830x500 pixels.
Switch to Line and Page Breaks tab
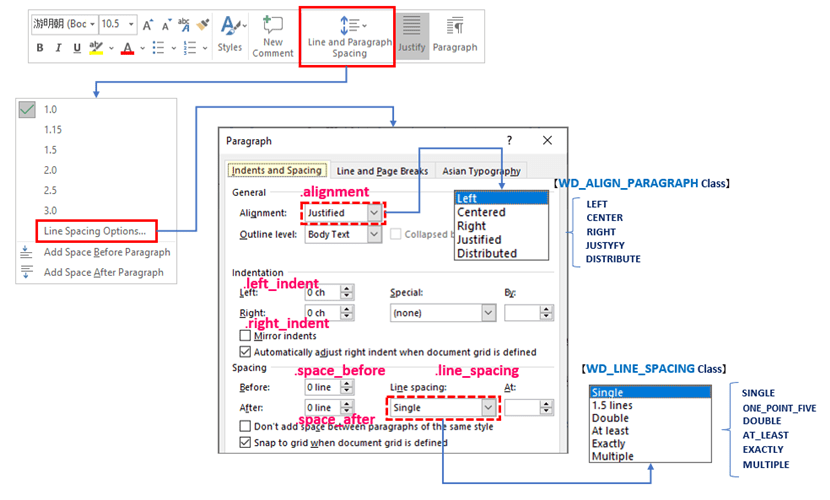(x=382, y=171)
